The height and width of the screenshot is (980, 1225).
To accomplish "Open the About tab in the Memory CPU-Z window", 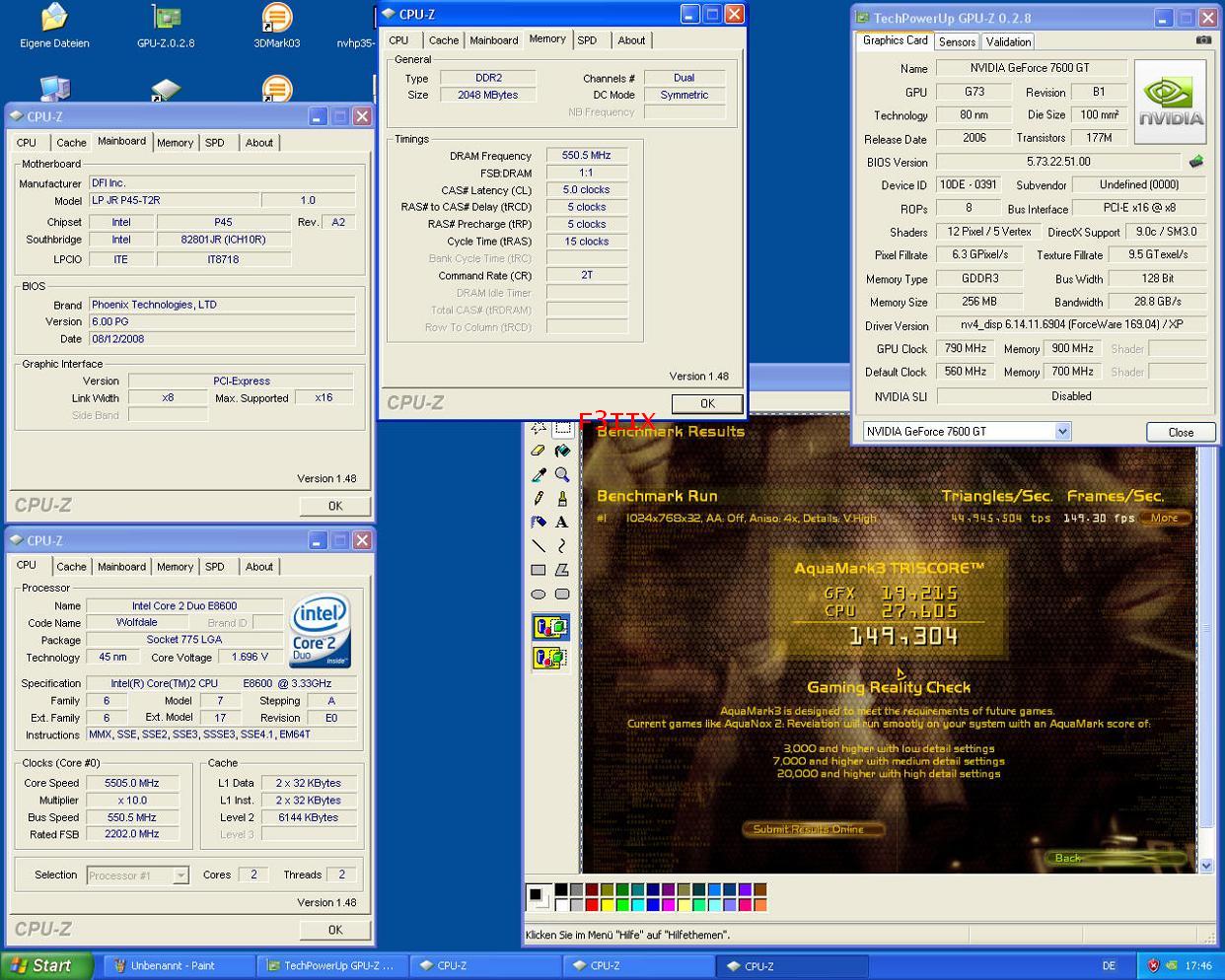I will point(631,40).
